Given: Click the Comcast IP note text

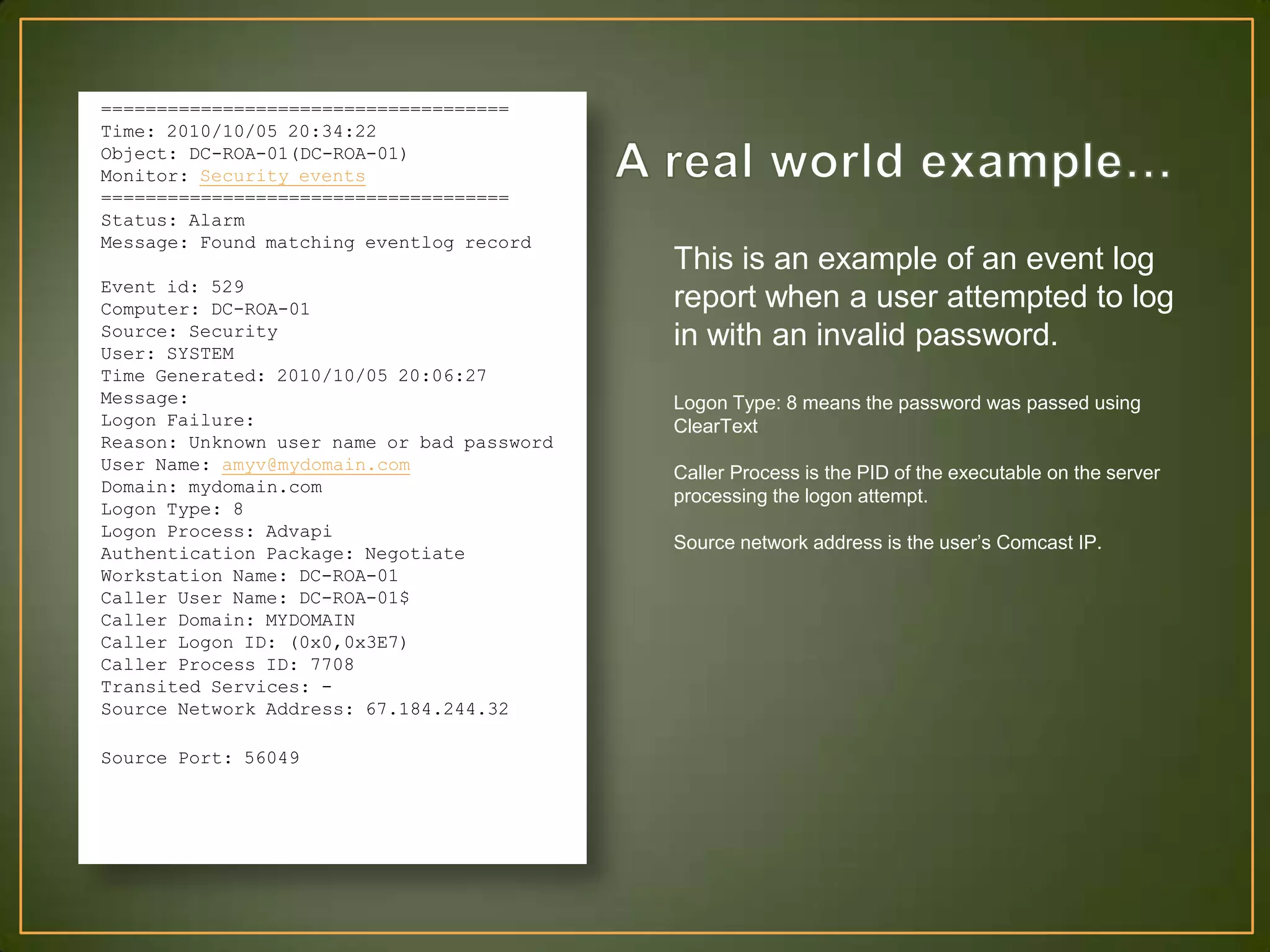Looking at the screenshot, I should click(887, 542).
